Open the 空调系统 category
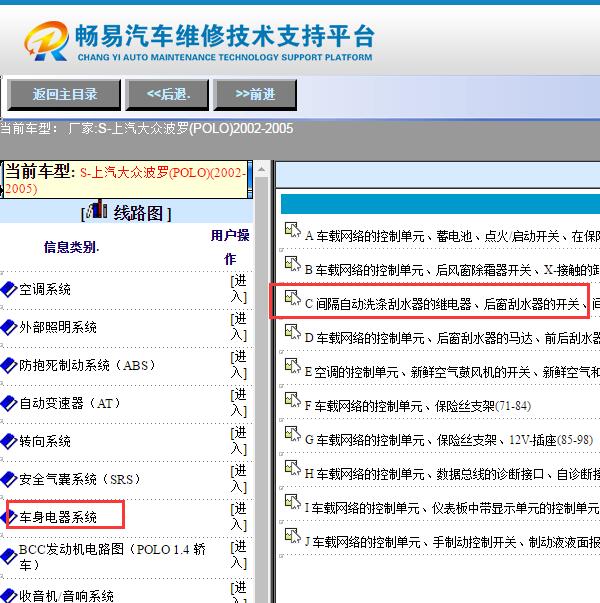 pyautogui.click(x=45, y=289)
